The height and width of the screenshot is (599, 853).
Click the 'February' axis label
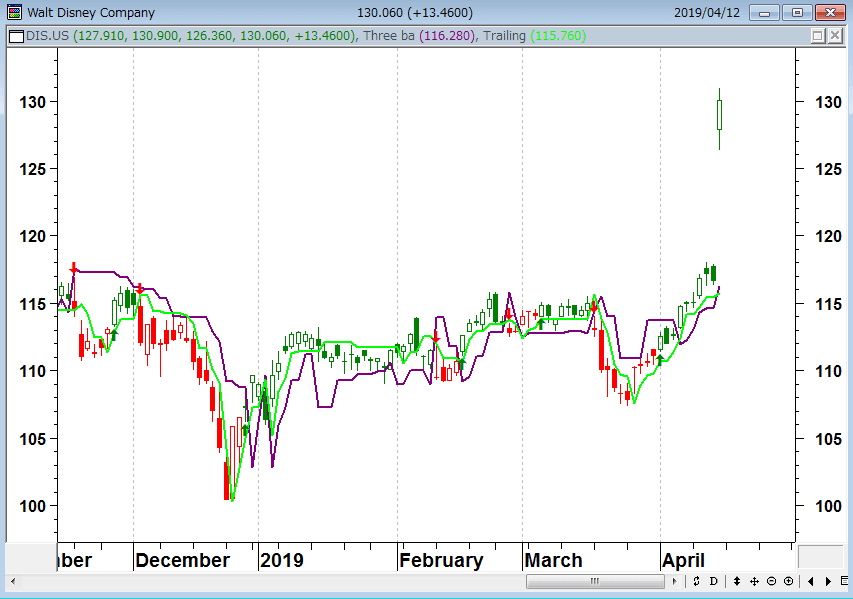[x=441, y=560]
